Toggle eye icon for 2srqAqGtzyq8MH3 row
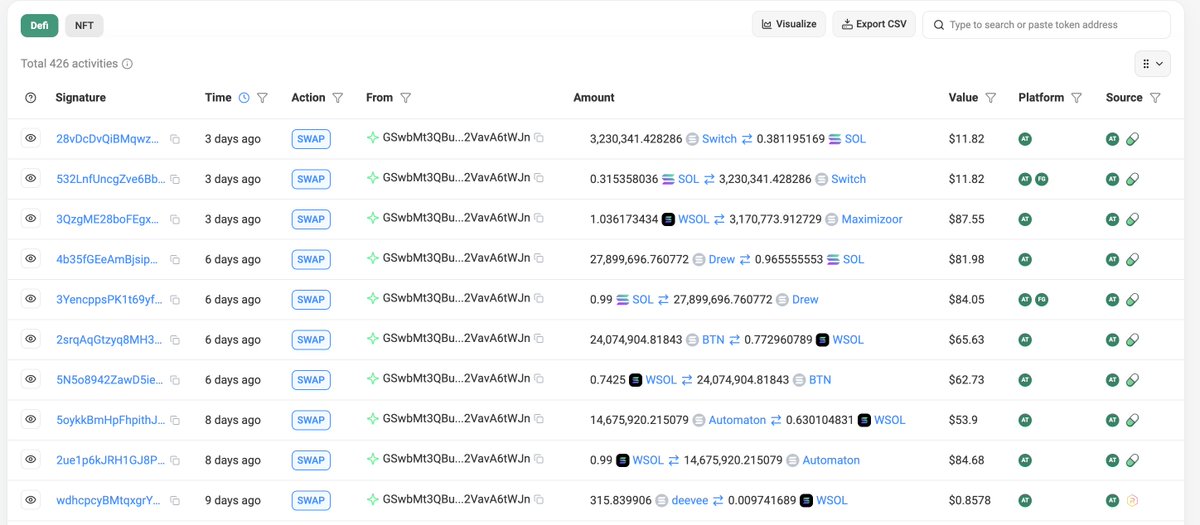Screen dimensions: 1200x525 30,339
